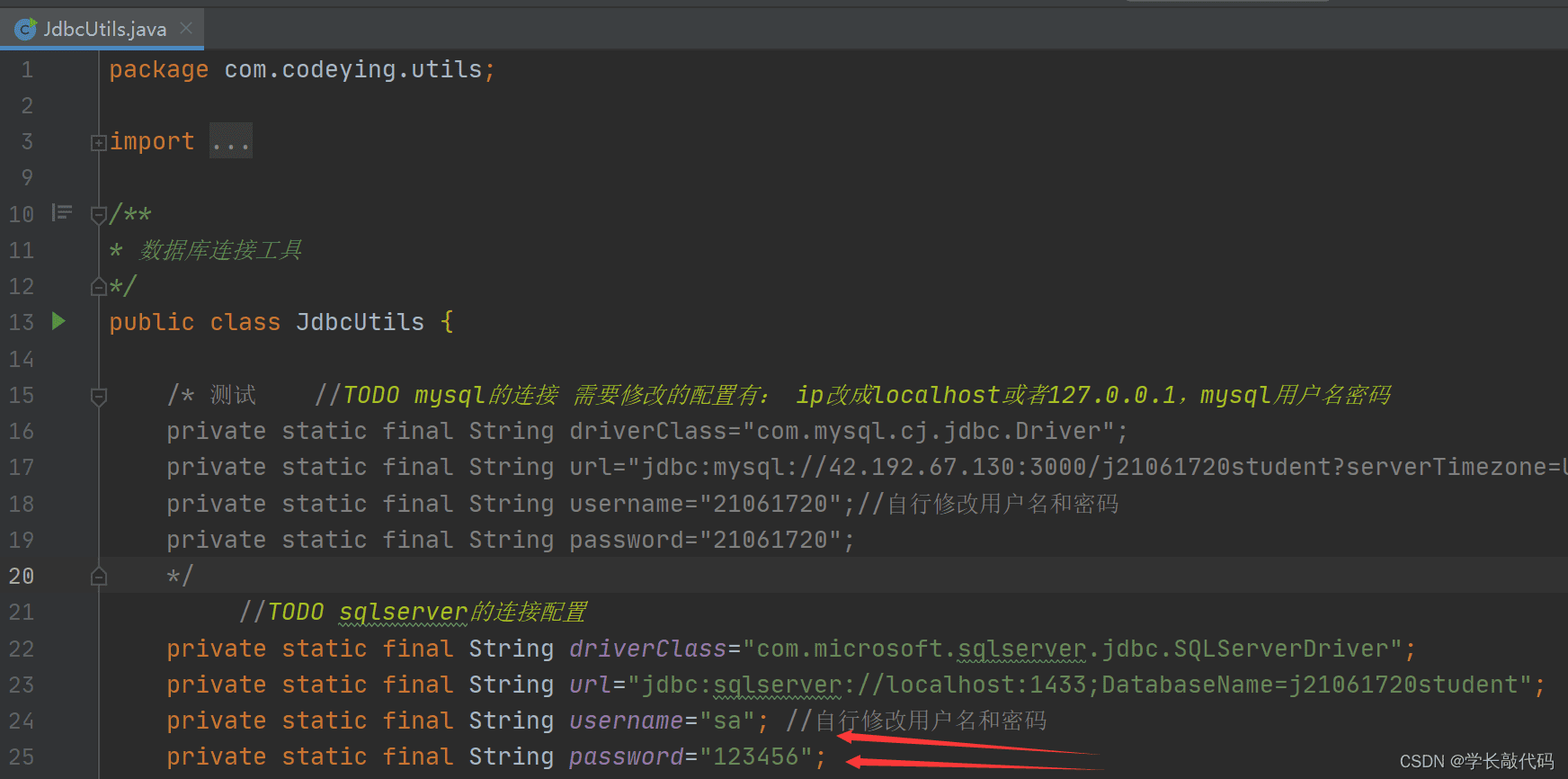The image size is (1568, 779).
Task: Click line number 13 in the gutter
Action: pyautogui.click(x=22, y=322)
